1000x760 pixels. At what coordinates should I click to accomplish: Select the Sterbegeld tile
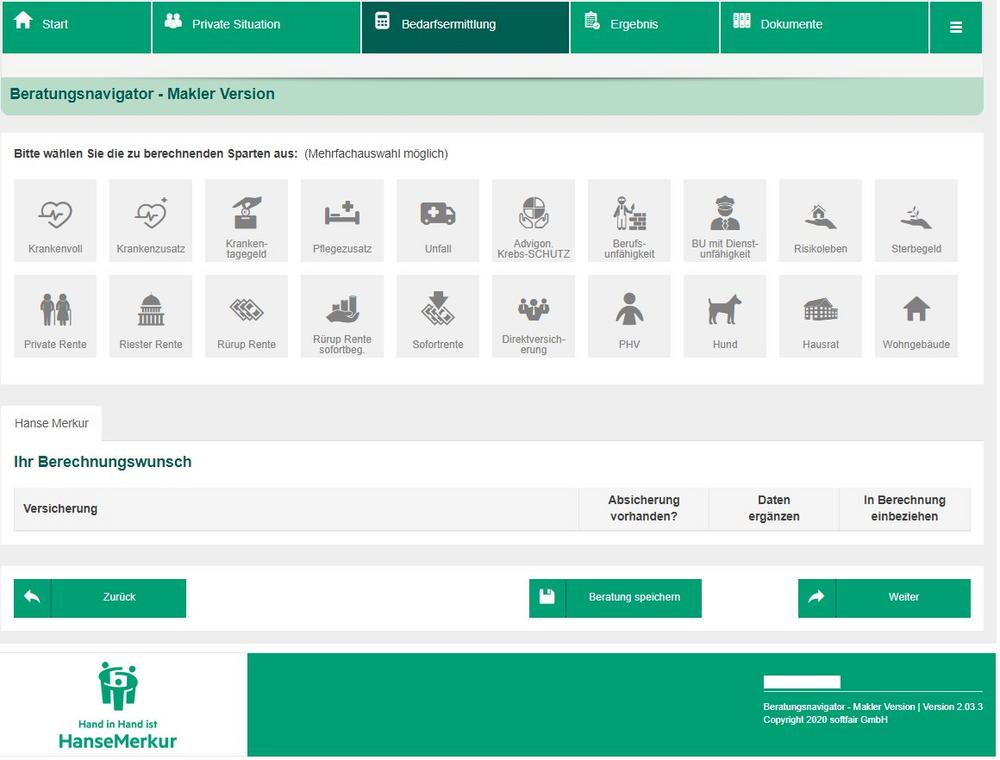916,221
